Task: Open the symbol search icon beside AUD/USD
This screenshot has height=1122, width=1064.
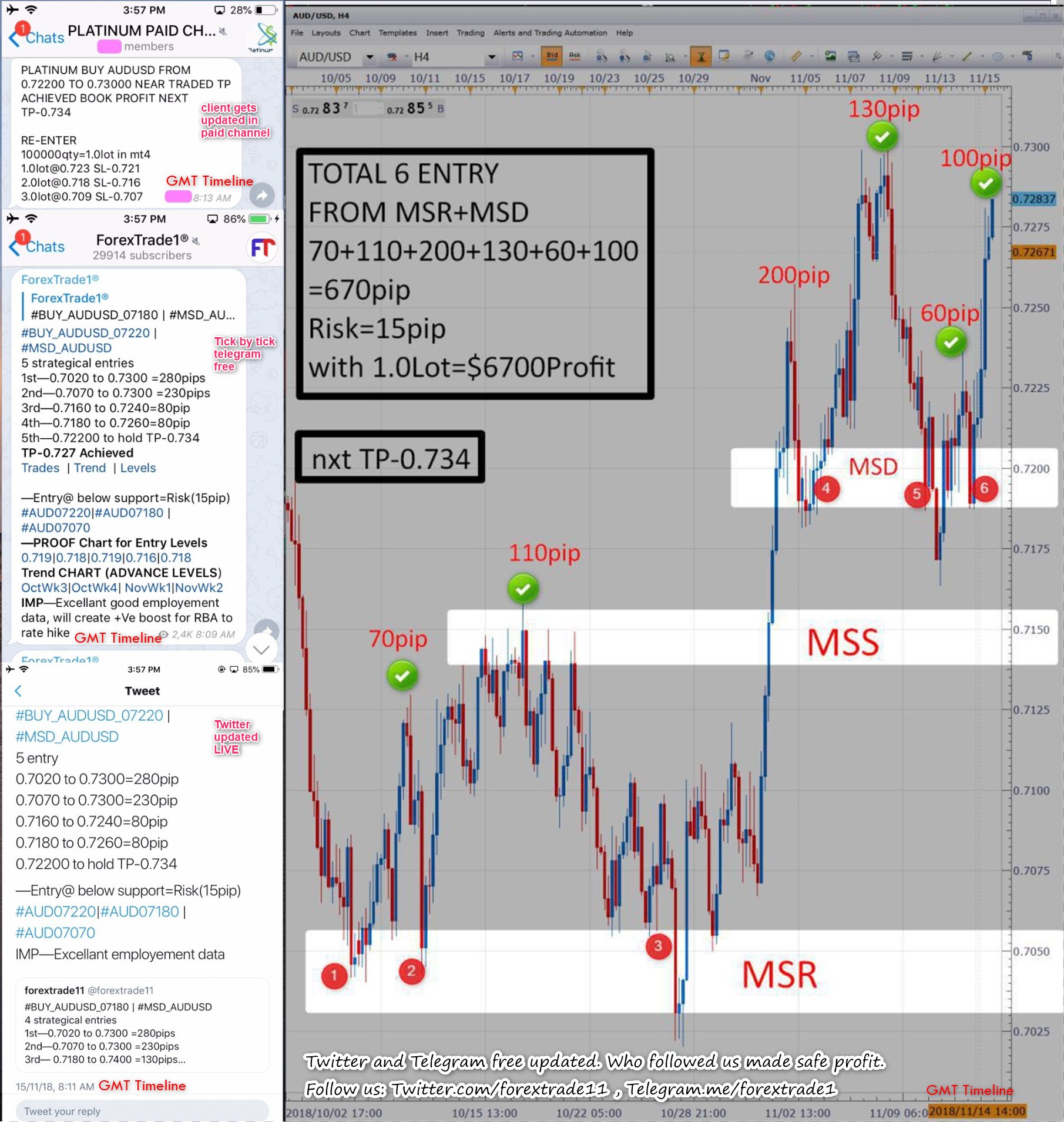Action: click(391, 57)
